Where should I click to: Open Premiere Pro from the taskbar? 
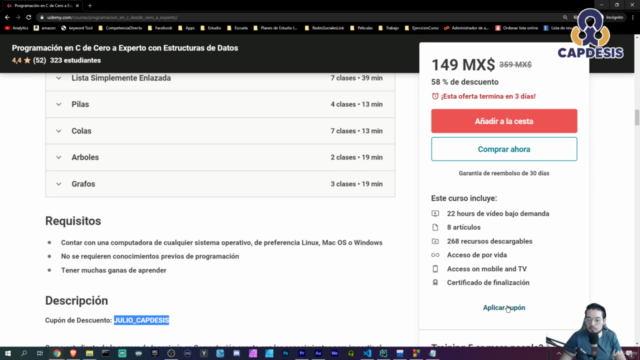[302, 353]
